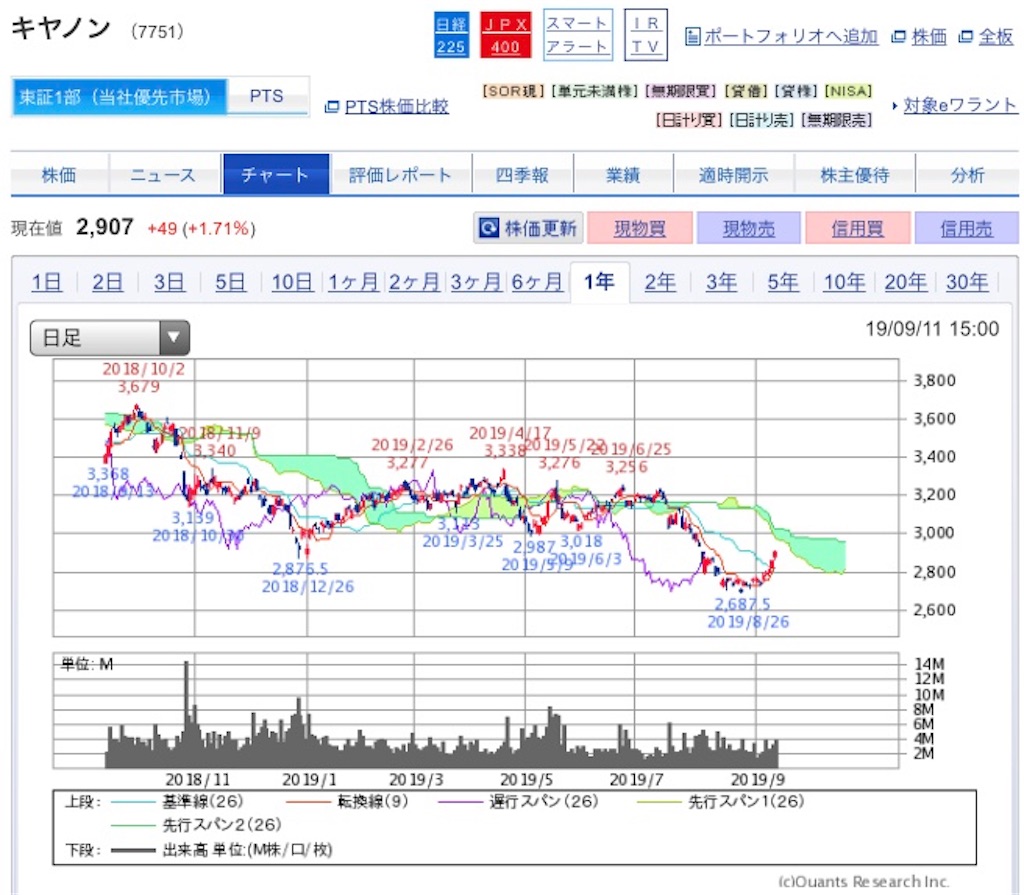
Task: Open the 適時開示 tab
Action: click(x=733, y=174)
